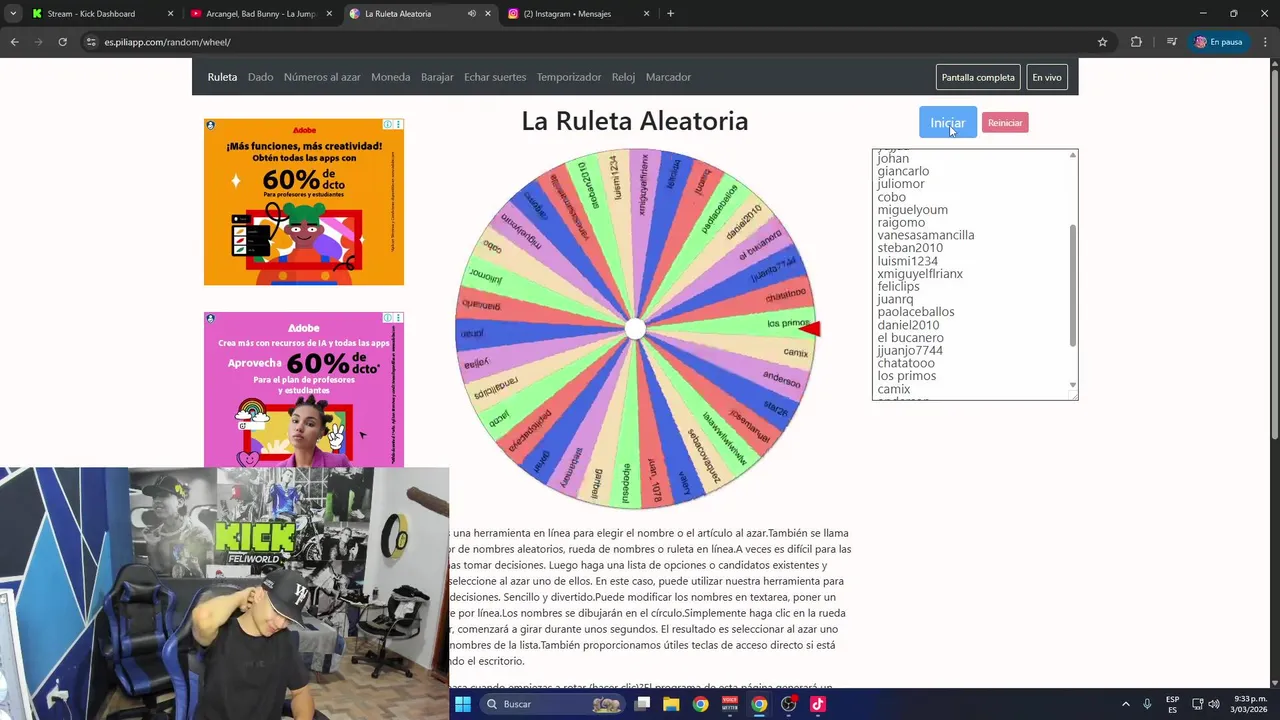Screen dimensions: 1280x720
Task: Select 'xmiguyelflrianx' in the names list
Action: 920,273
